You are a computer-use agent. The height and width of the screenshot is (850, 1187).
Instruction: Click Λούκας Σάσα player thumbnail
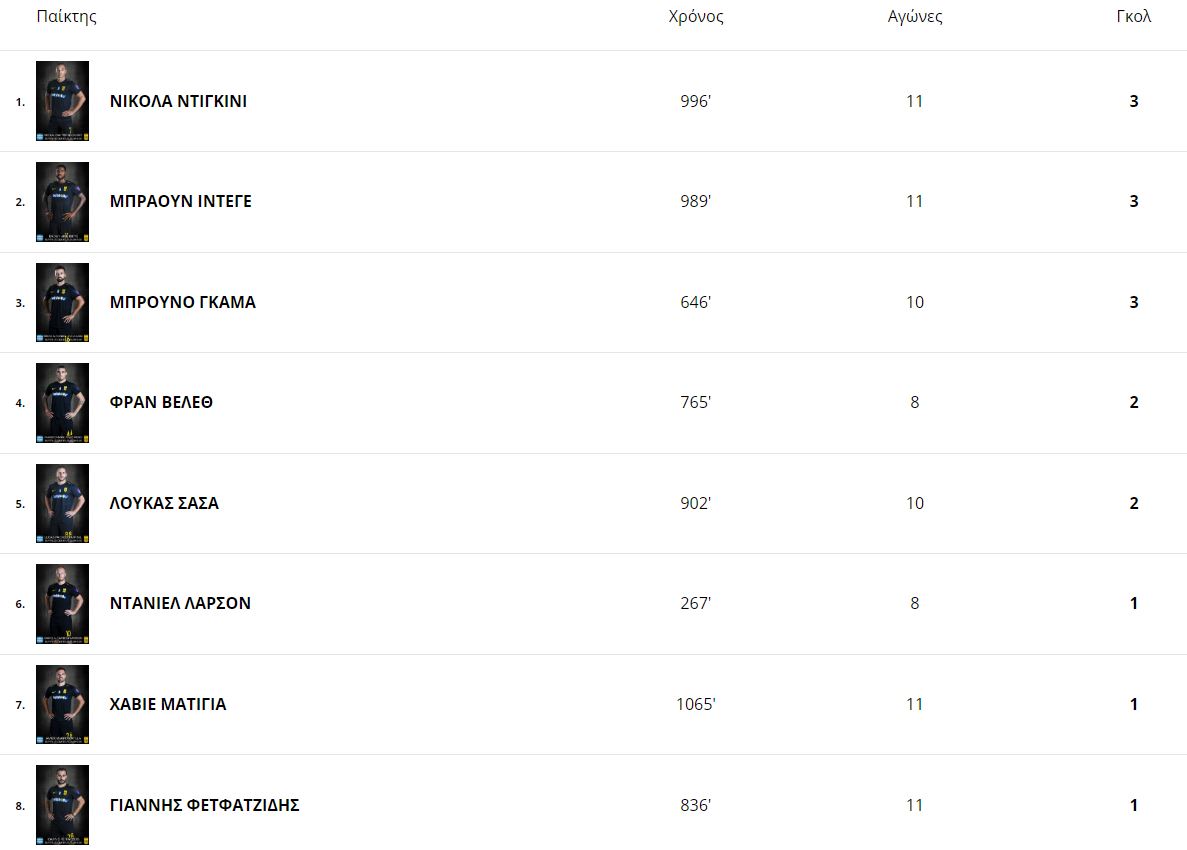pyautogui.click(x=62, y=503)
